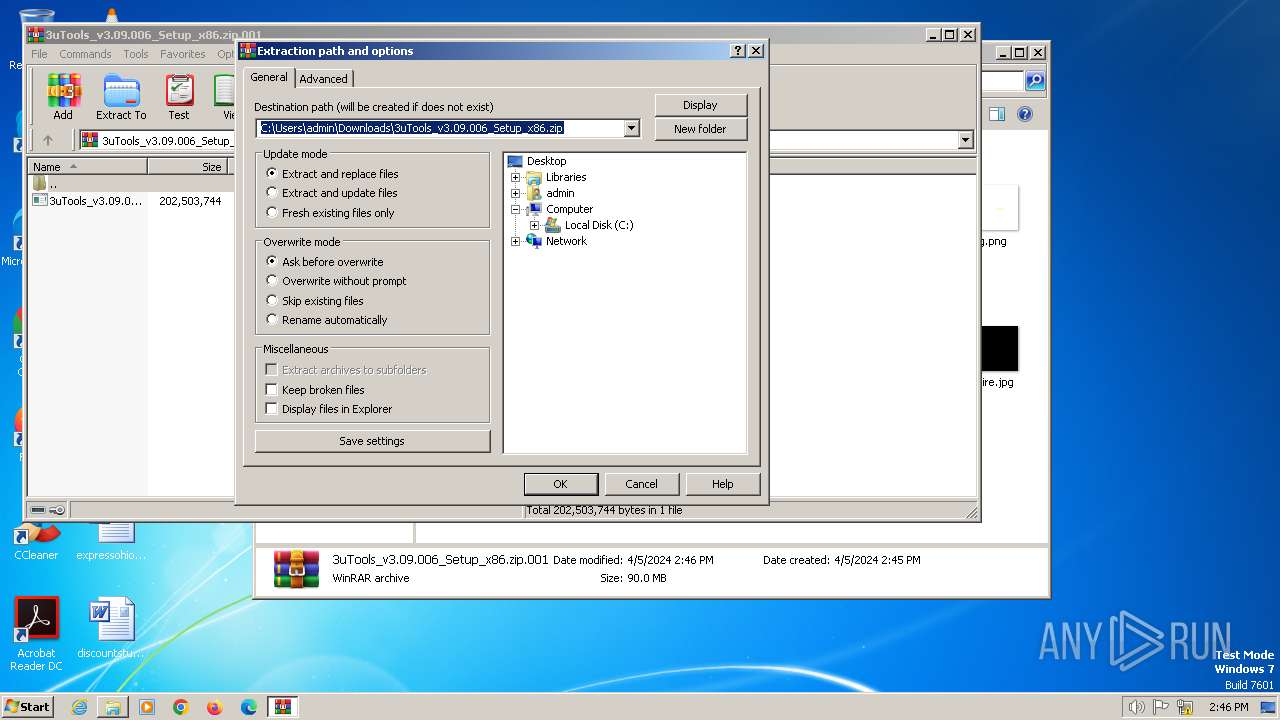The image size is (1280, 720).
Task: Click OK to start extraction
Action: pyautogui.click(x=560, y=484)
